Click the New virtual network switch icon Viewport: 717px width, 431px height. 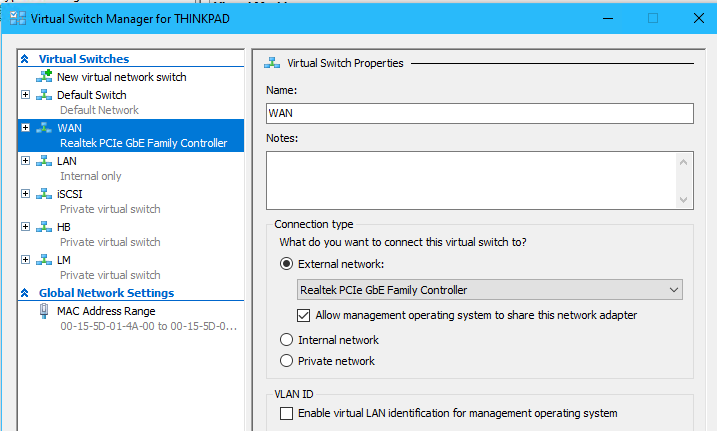44,76
